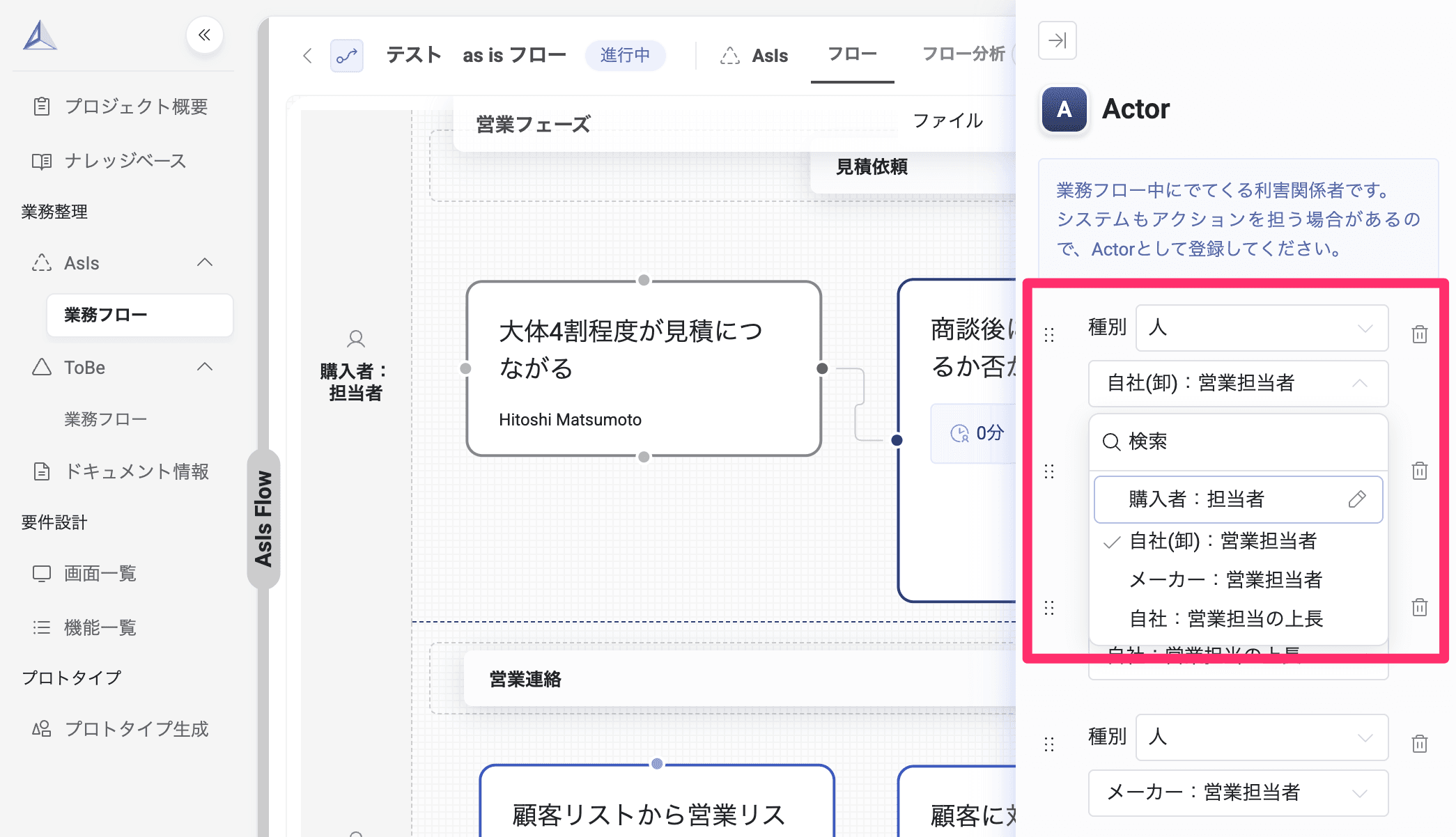Click the flow icon beside テスト title
The width and height of the screenshot is (1456, 837).
346,56
